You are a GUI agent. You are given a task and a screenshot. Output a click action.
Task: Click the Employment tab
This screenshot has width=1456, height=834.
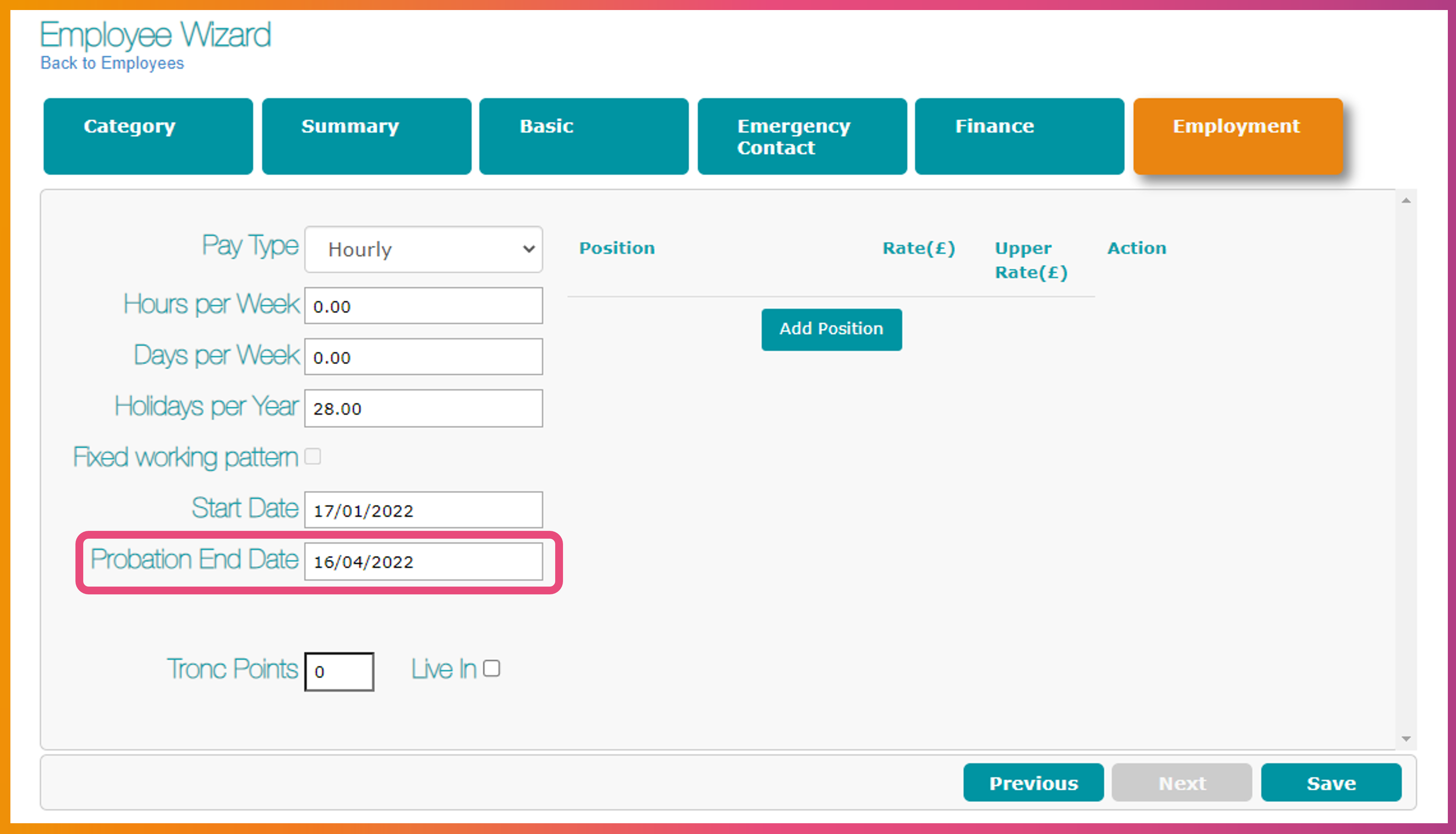[x=1237, y=136]
